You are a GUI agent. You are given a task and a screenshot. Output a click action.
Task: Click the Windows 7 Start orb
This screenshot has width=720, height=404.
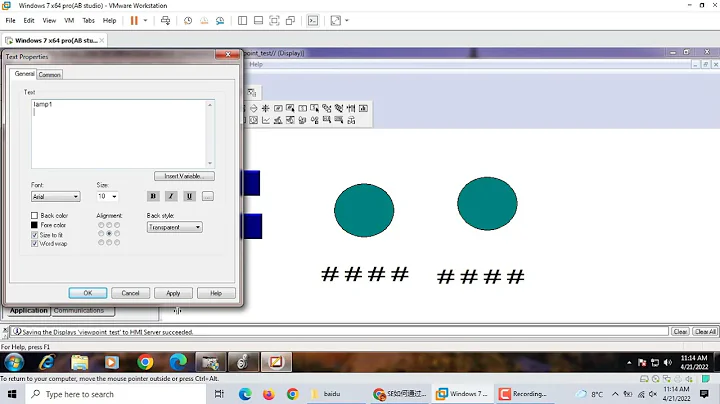point(14,363)
